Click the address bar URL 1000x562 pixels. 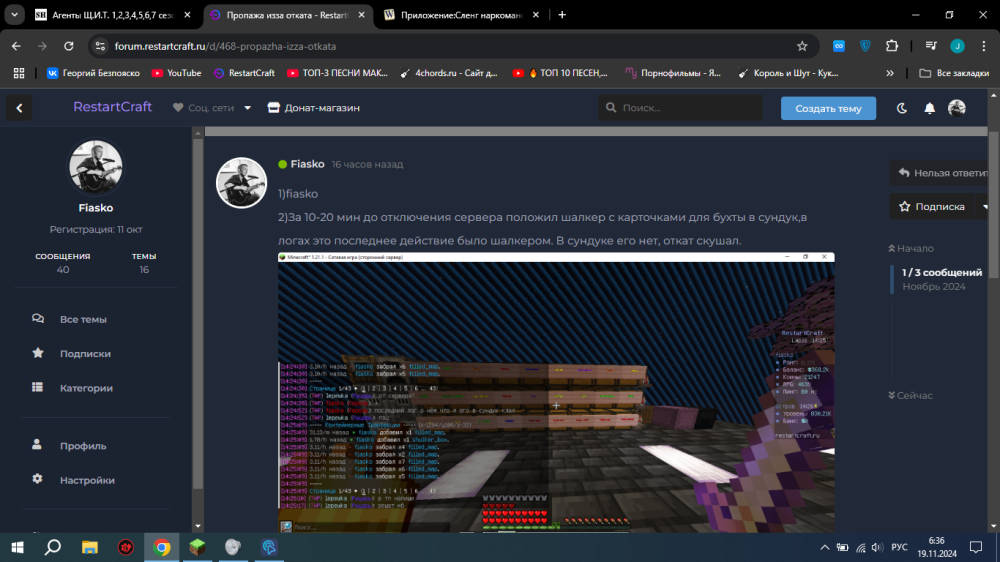[x=225, y=46]
